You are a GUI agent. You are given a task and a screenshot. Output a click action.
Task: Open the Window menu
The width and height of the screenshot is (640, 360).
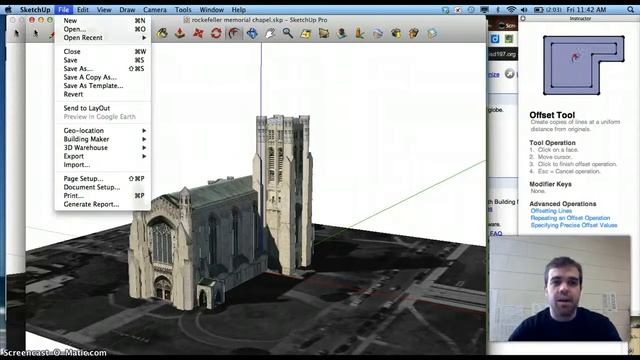[211, 9]
